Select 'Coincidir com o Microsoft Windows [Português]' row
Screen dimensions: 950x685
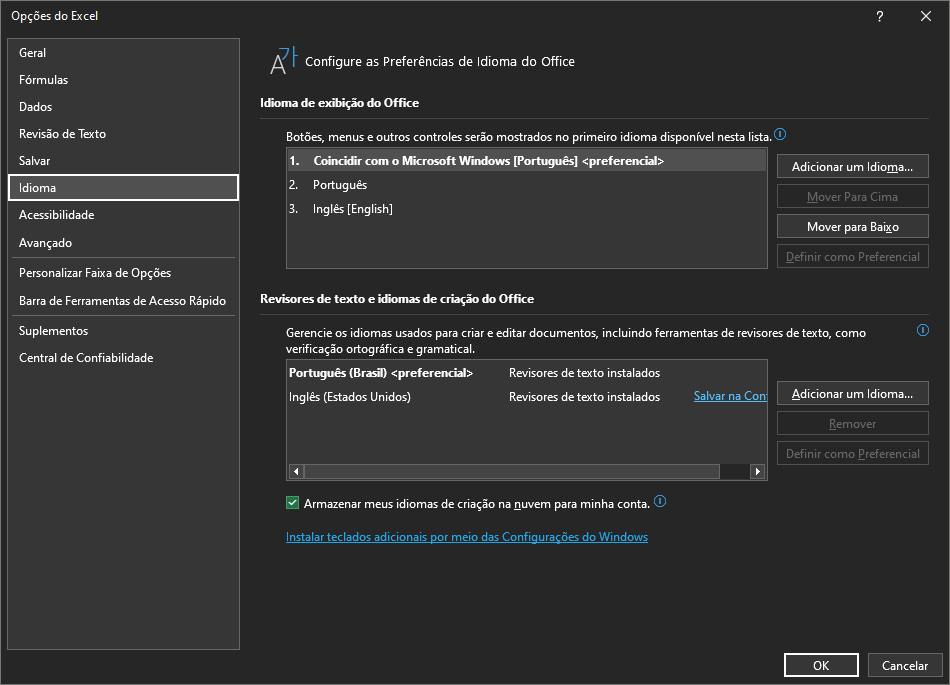(x=526, y=161)
